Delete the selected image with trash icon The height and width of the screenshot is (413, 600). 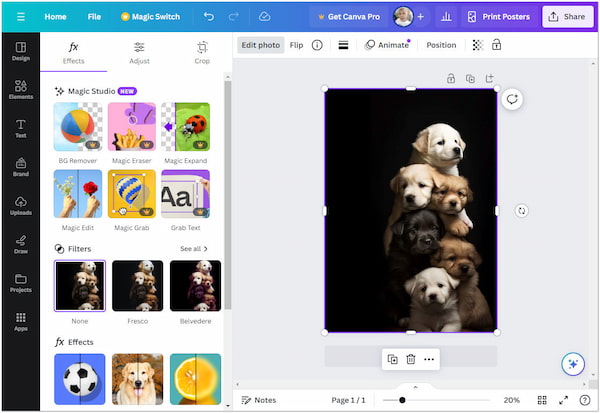click(x=410, y=359)
